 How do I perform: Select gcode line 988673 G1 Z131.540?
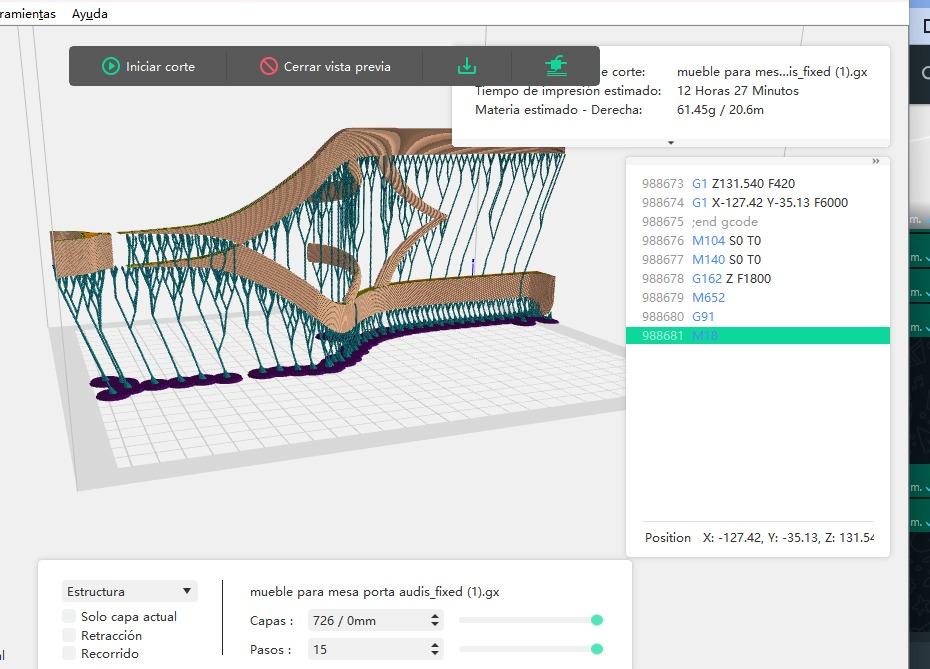[757, 183]
